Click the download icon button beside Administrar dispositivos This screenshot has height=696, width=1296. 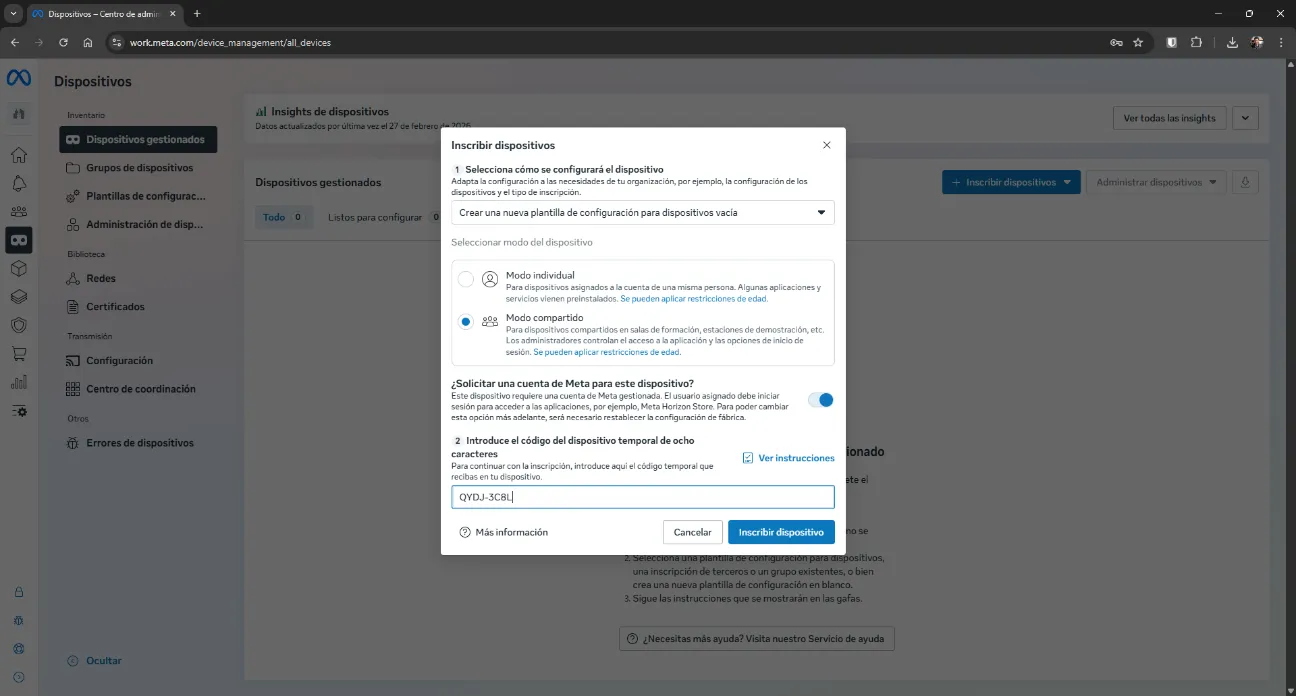1245,182
